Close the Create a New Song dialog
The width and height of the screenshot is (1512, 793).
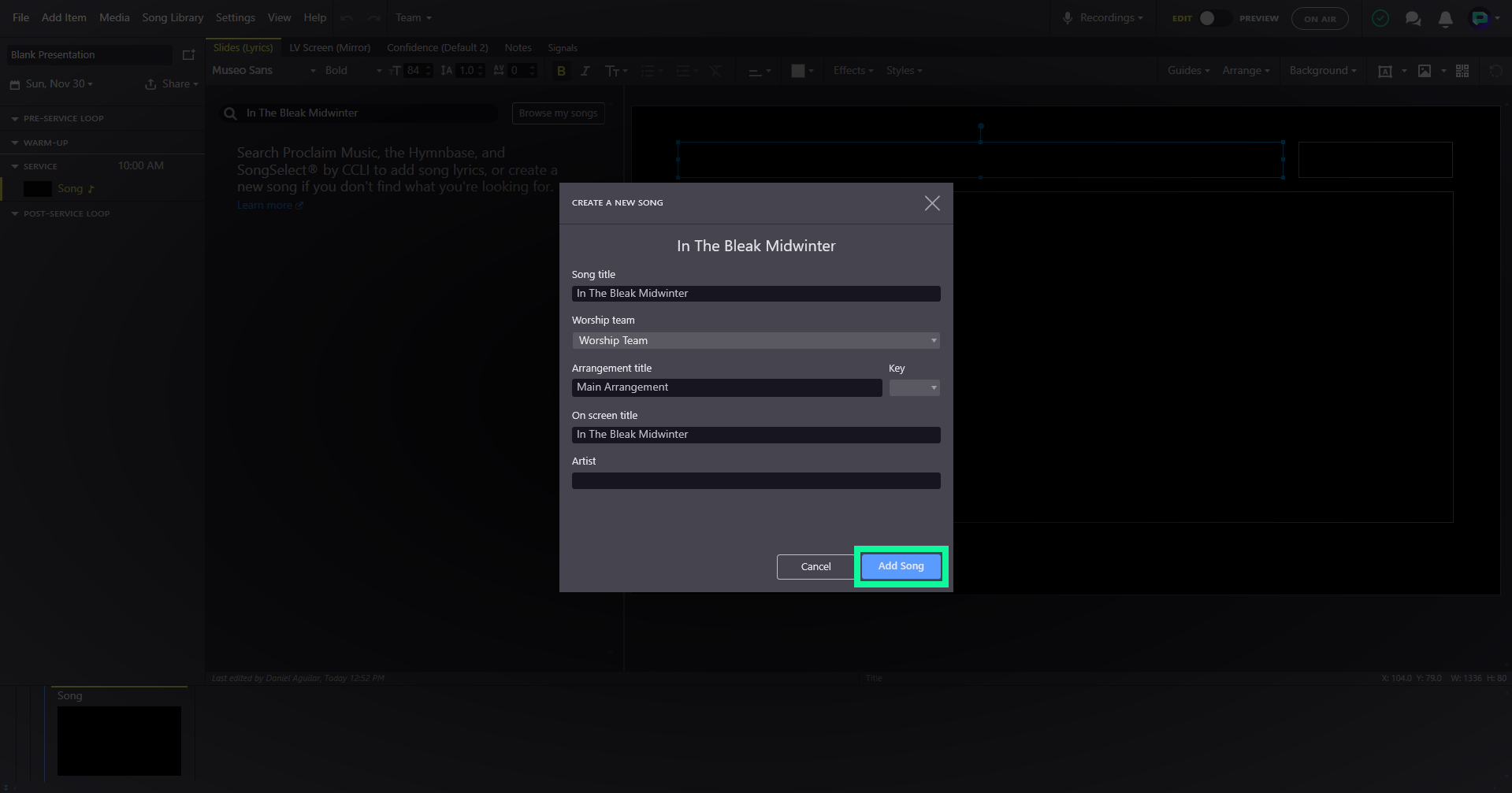[x=932, y=203]
